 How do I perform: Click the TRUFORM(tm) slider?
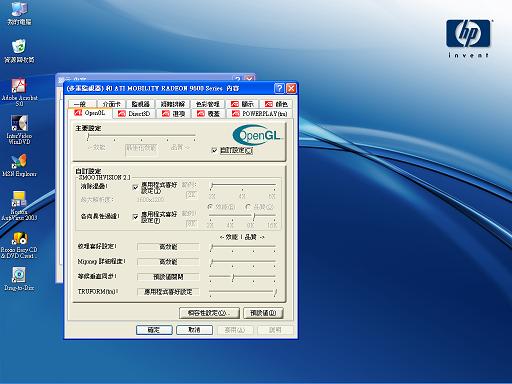pos(243,292)
